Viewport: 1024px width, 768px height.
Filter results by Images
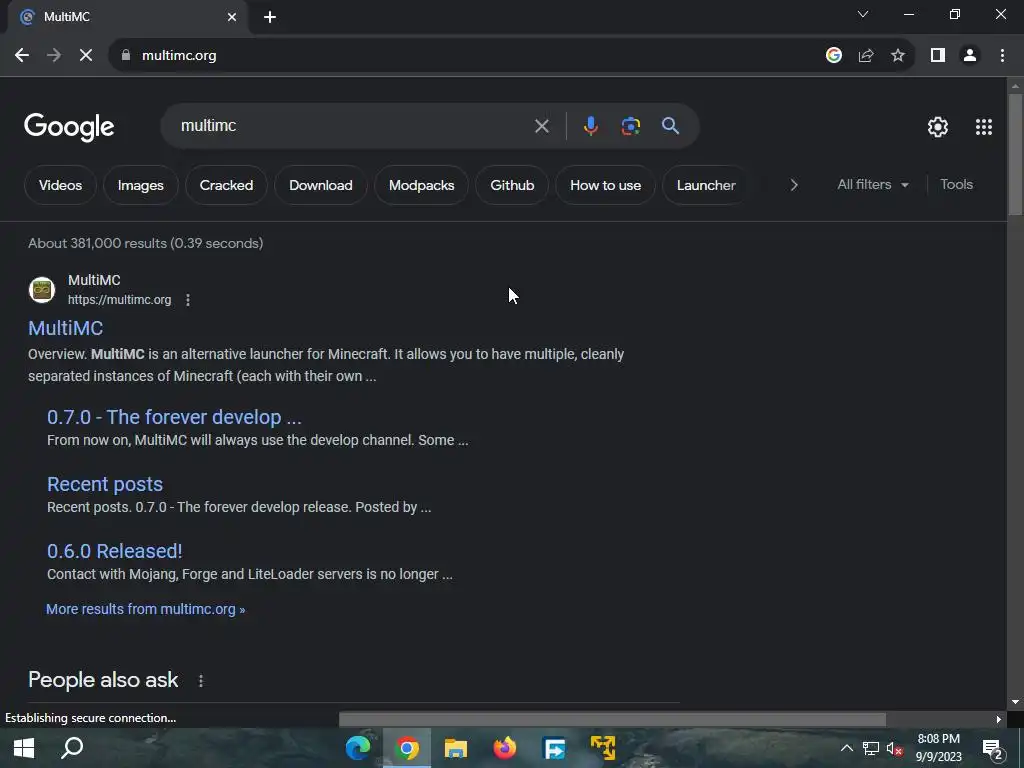tap(140, 185)
